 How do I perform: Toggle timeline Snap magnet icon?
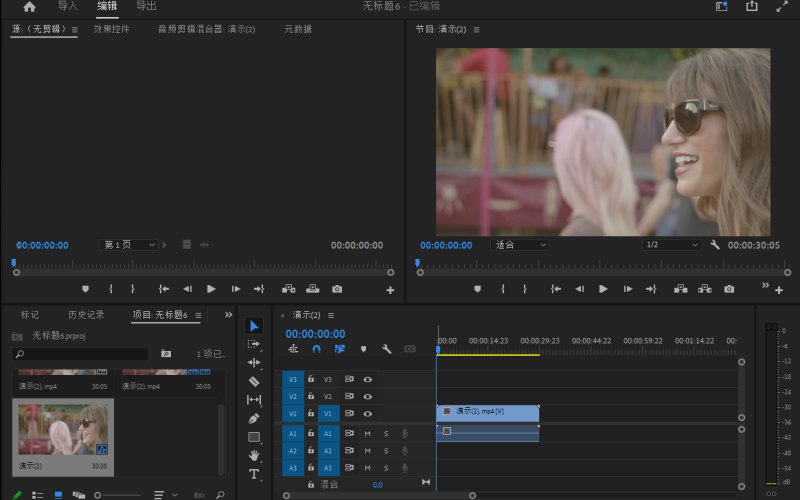(316, 349)
